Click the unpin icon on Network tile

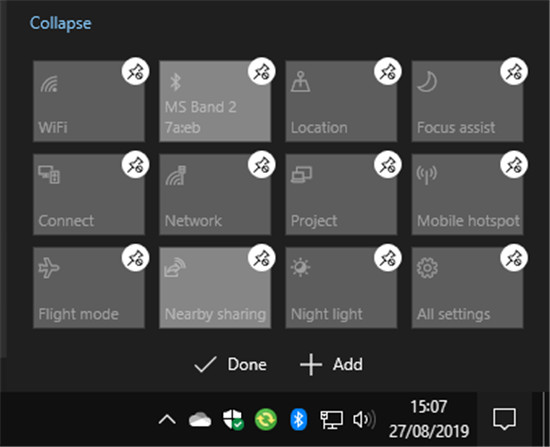262,165
